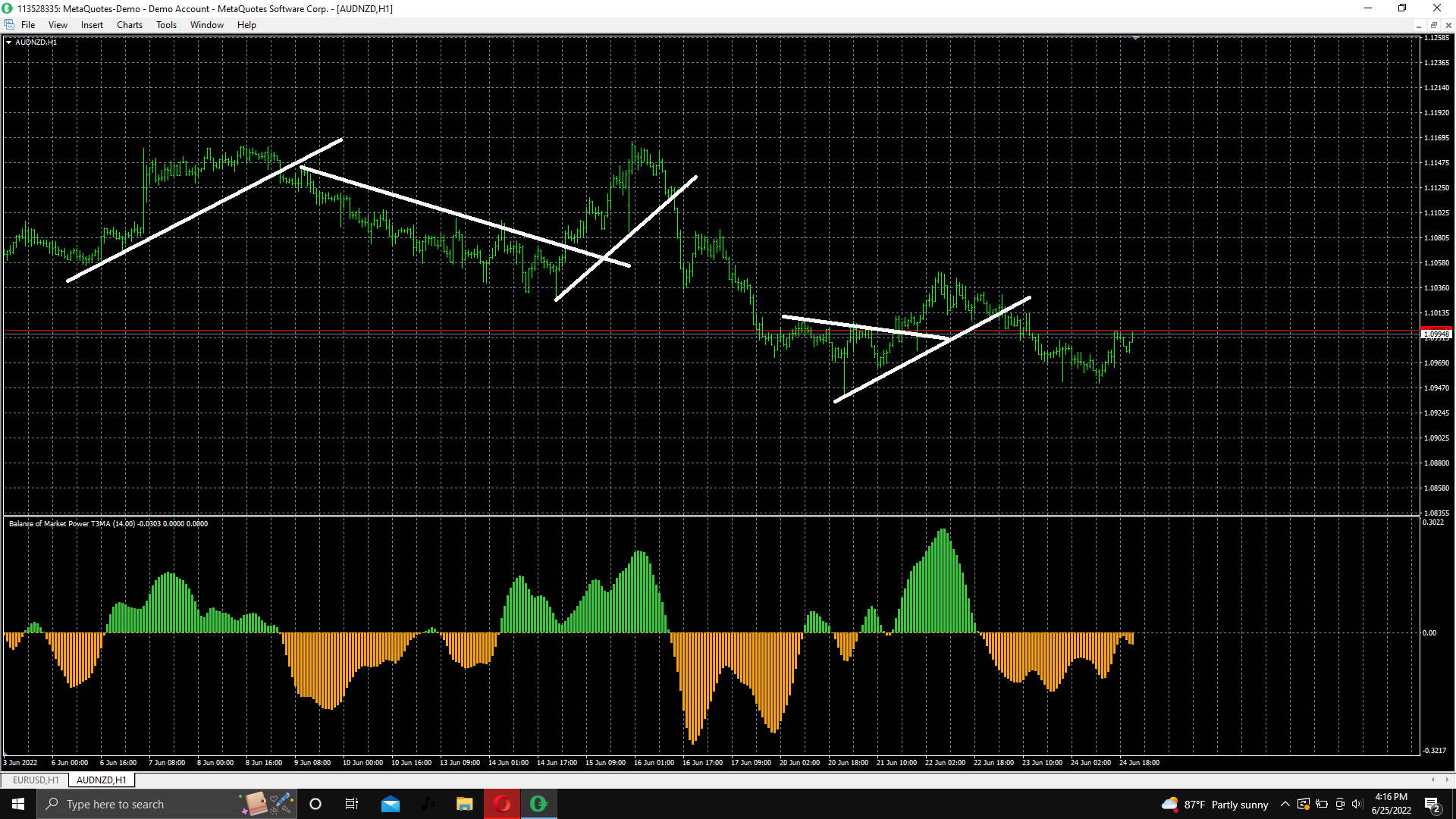Expand the AUDNZD,H1 chart label arrow
This screenshot has width=1456, height=819.
(8, 42)
